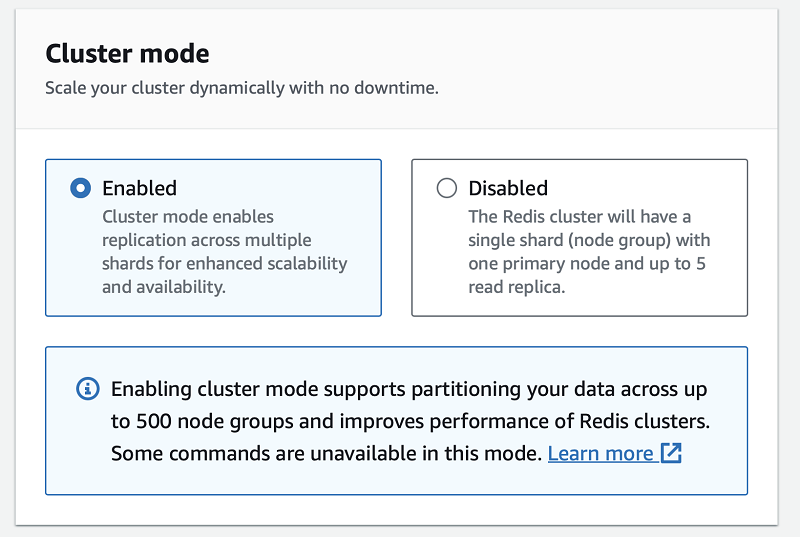
Task: Click the alert text about 500 node groups
Action: tap(410, 421)
